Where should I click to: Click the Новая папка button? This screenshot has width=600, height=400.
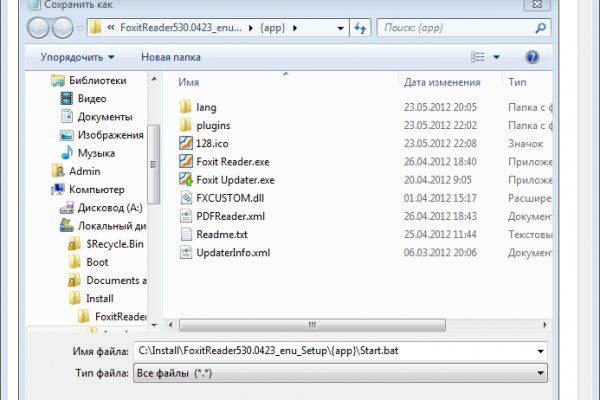click(x=169, y=57)
